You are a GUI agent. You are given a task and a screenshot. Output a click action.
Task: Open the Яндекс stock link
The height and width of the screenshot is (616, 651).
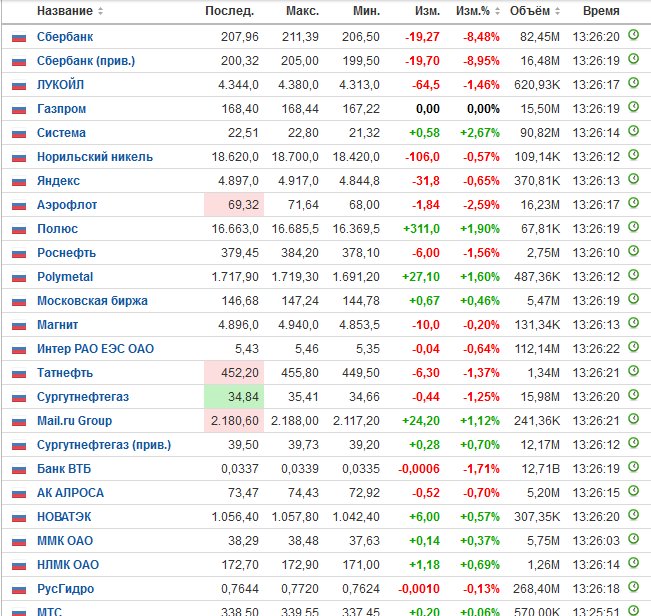click(58, 181)
